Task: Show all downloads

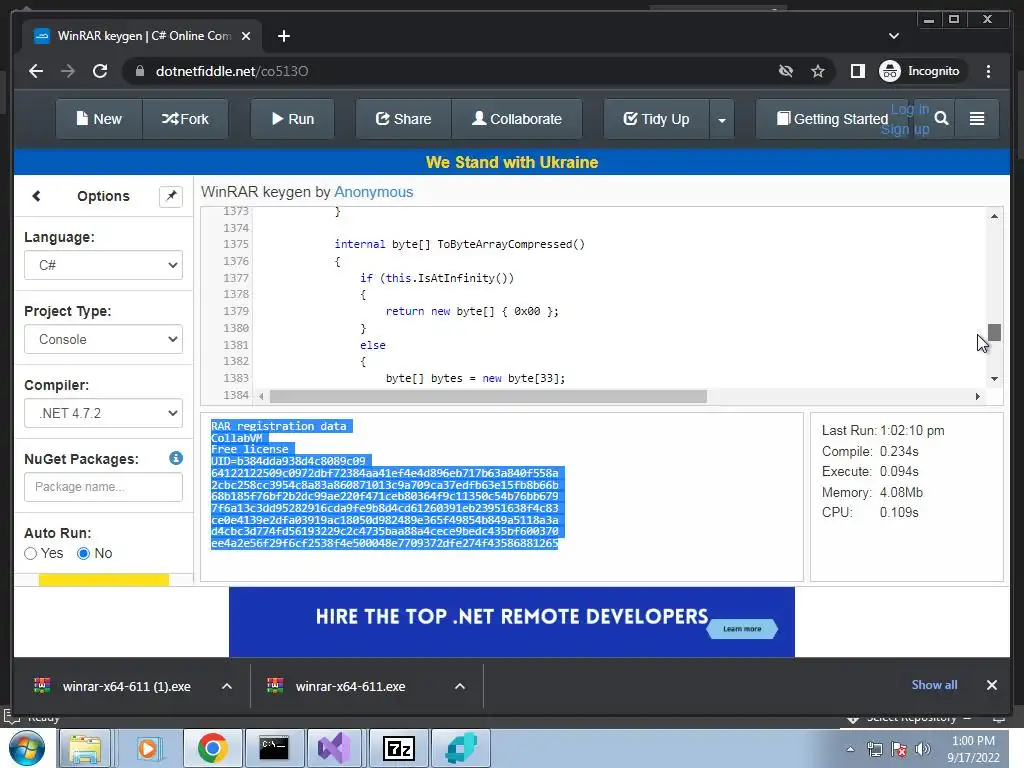Action: tap(934, 684)
